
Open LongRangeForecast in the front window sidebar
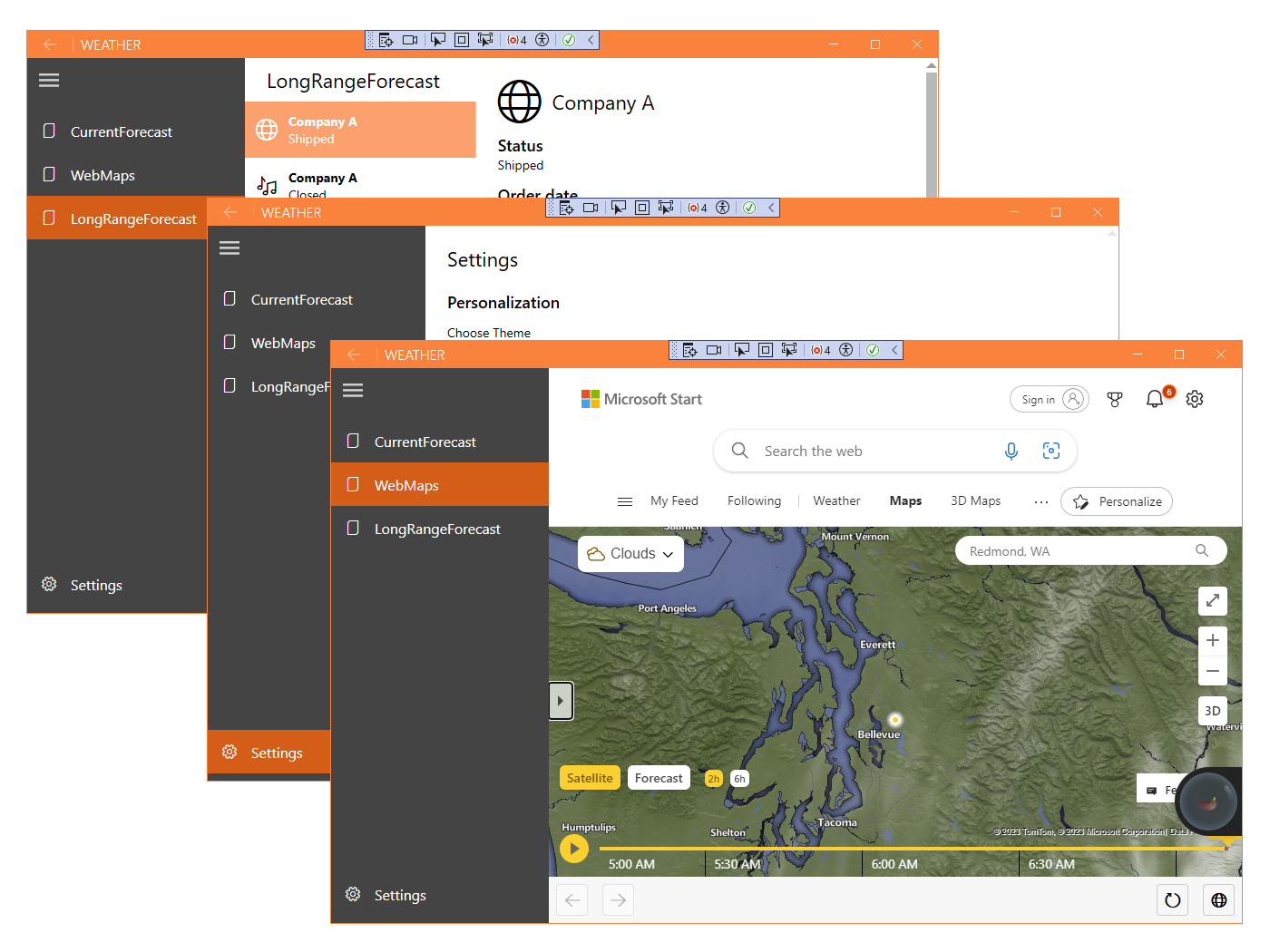tap(440, 529)
